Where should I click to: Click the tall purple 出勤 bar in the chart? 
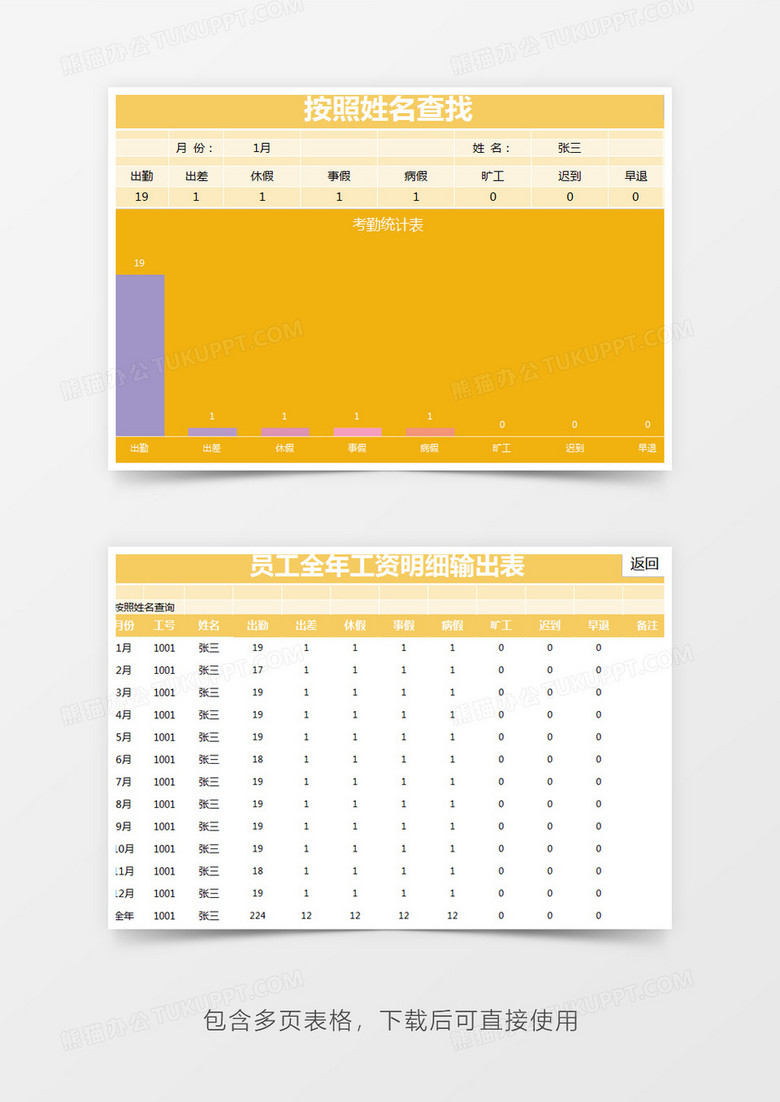pyautogui.click(x=140, y=355)
